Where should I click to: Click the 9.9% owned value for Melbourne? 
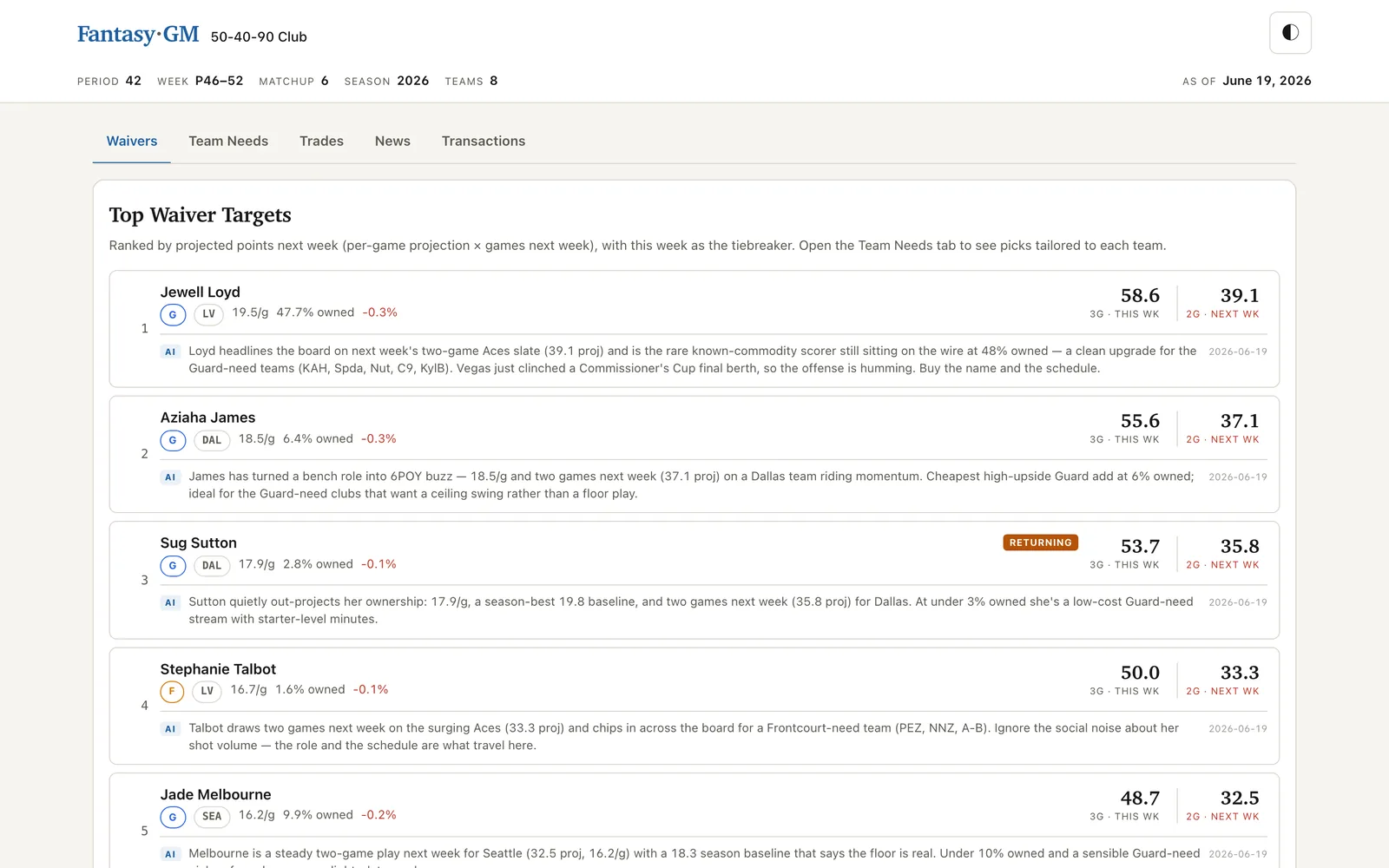[318, 815]
